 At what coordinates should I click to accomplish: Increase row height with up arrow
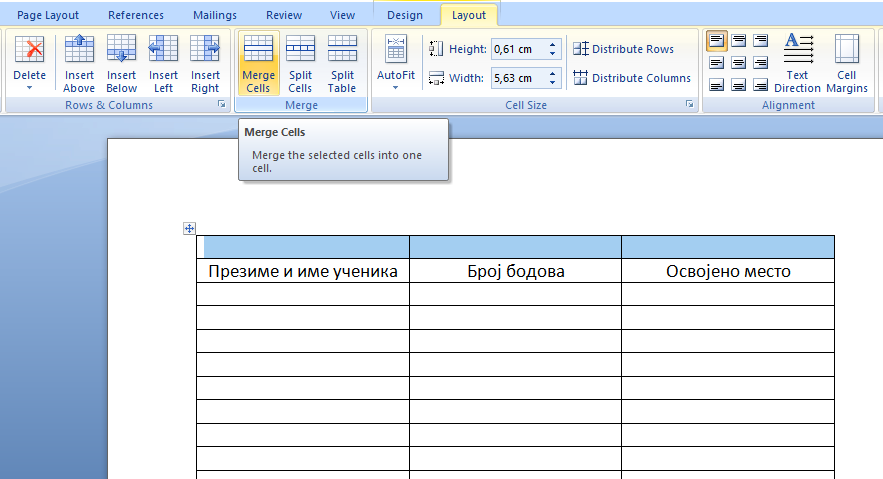pyautogui.click(x=552, y=45)
